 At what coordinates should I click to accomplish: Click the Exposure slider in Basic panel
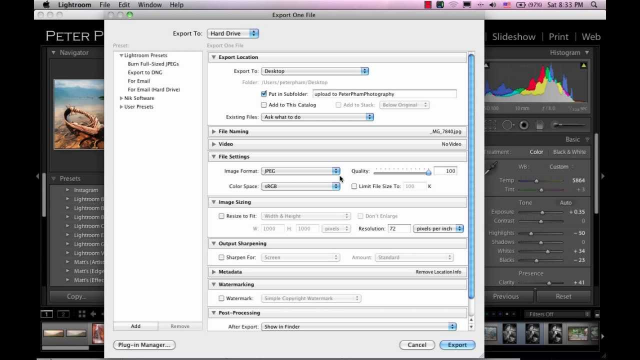tap(541, 212)
